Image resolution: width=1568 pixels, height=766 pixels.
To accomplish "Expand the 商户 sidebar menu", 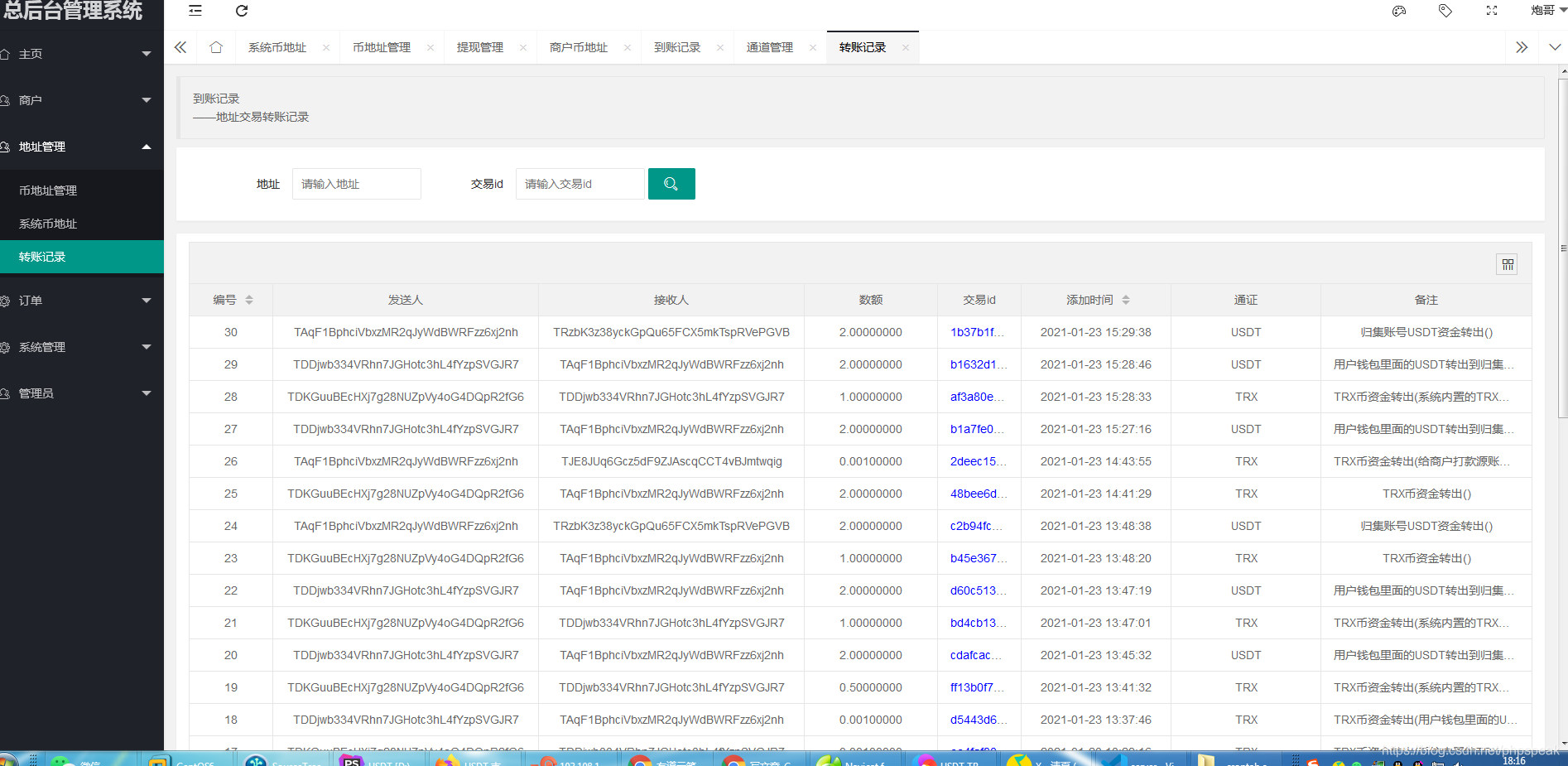I will click(82, 100).
